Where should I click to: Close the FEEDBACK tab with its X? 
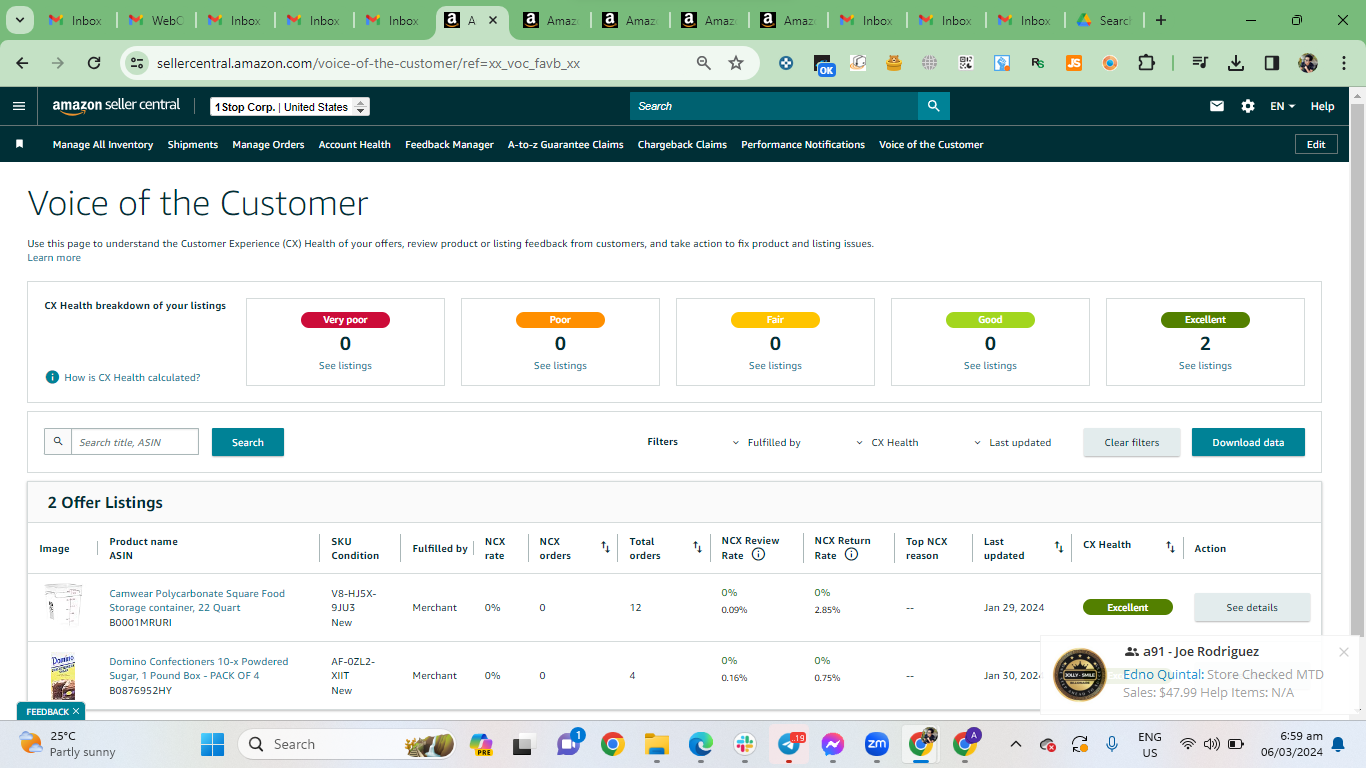[76, 711]
